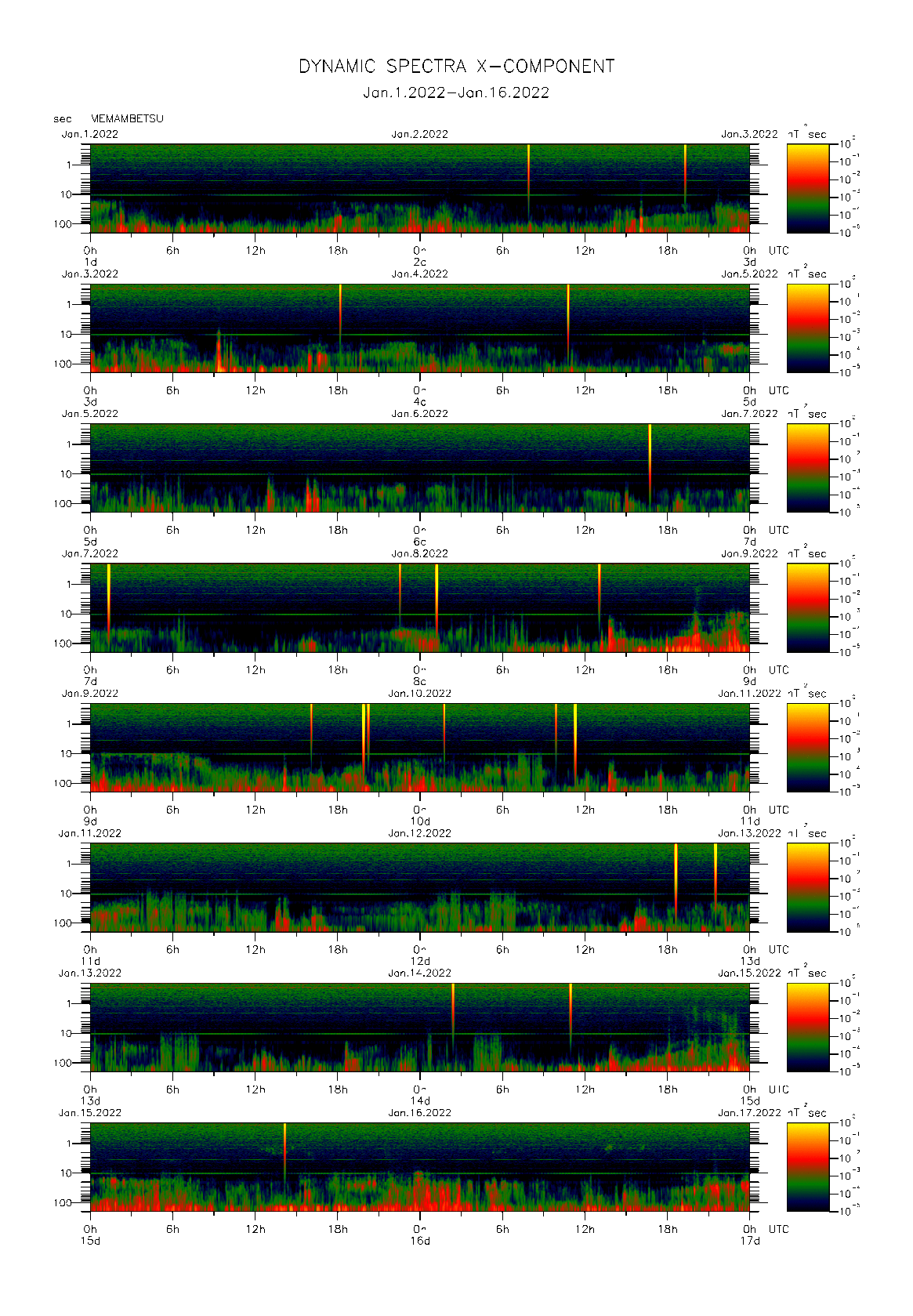Click the color scale bar beside the Jan.1 panel

808,188
